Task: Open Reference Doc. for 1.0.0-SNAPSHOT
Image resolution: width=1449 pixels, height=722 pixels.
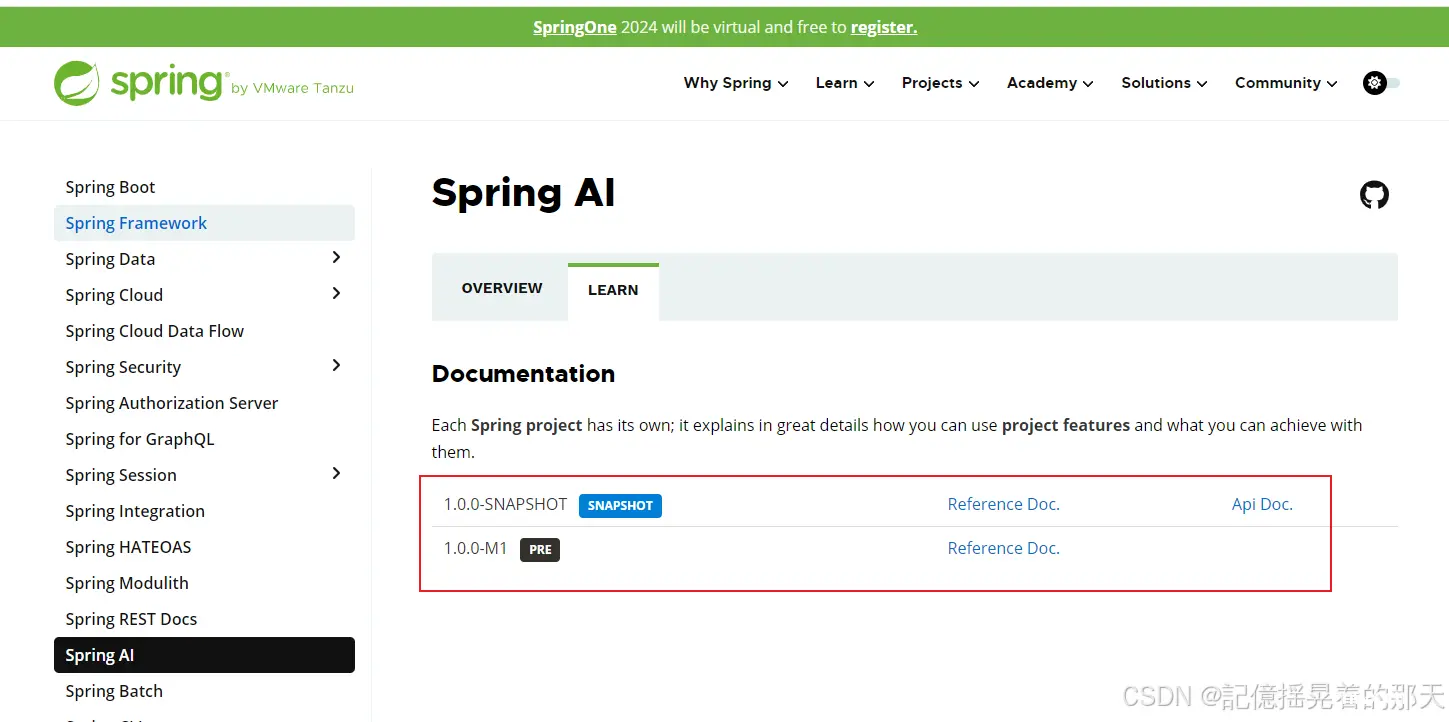Action: [x=1003, y=504]
